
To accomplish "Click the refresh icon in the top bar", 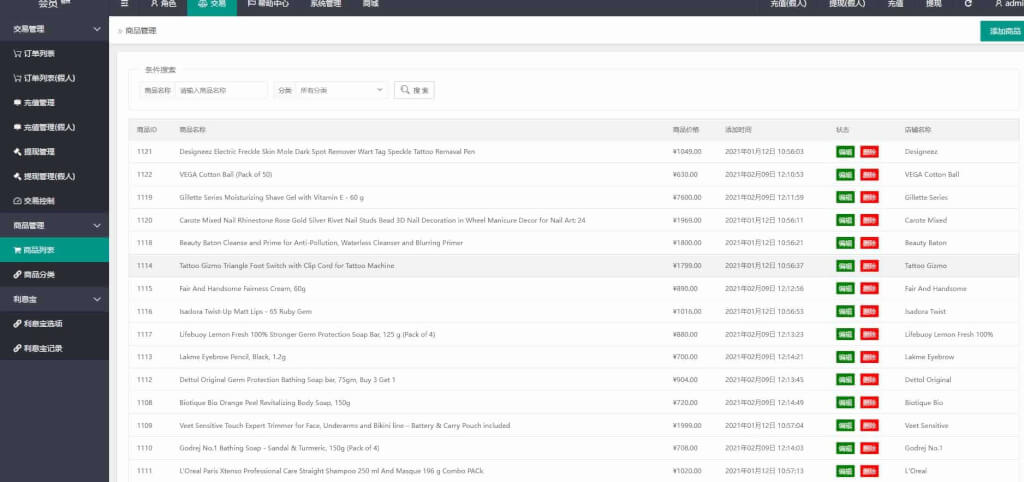I will click(x=968, y=4).
